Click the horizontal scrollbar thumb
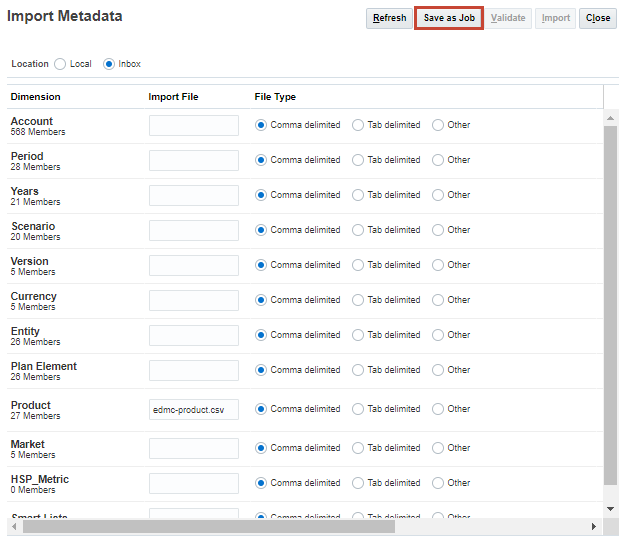The image size is (626, 543). (x=209, y=527)
